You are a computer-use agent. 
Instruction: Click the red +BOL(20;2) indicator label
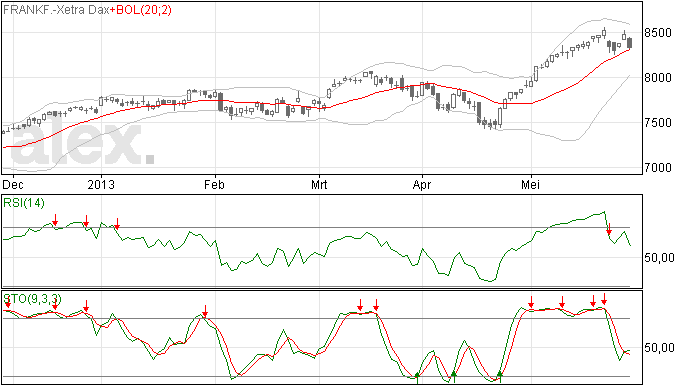141,10
